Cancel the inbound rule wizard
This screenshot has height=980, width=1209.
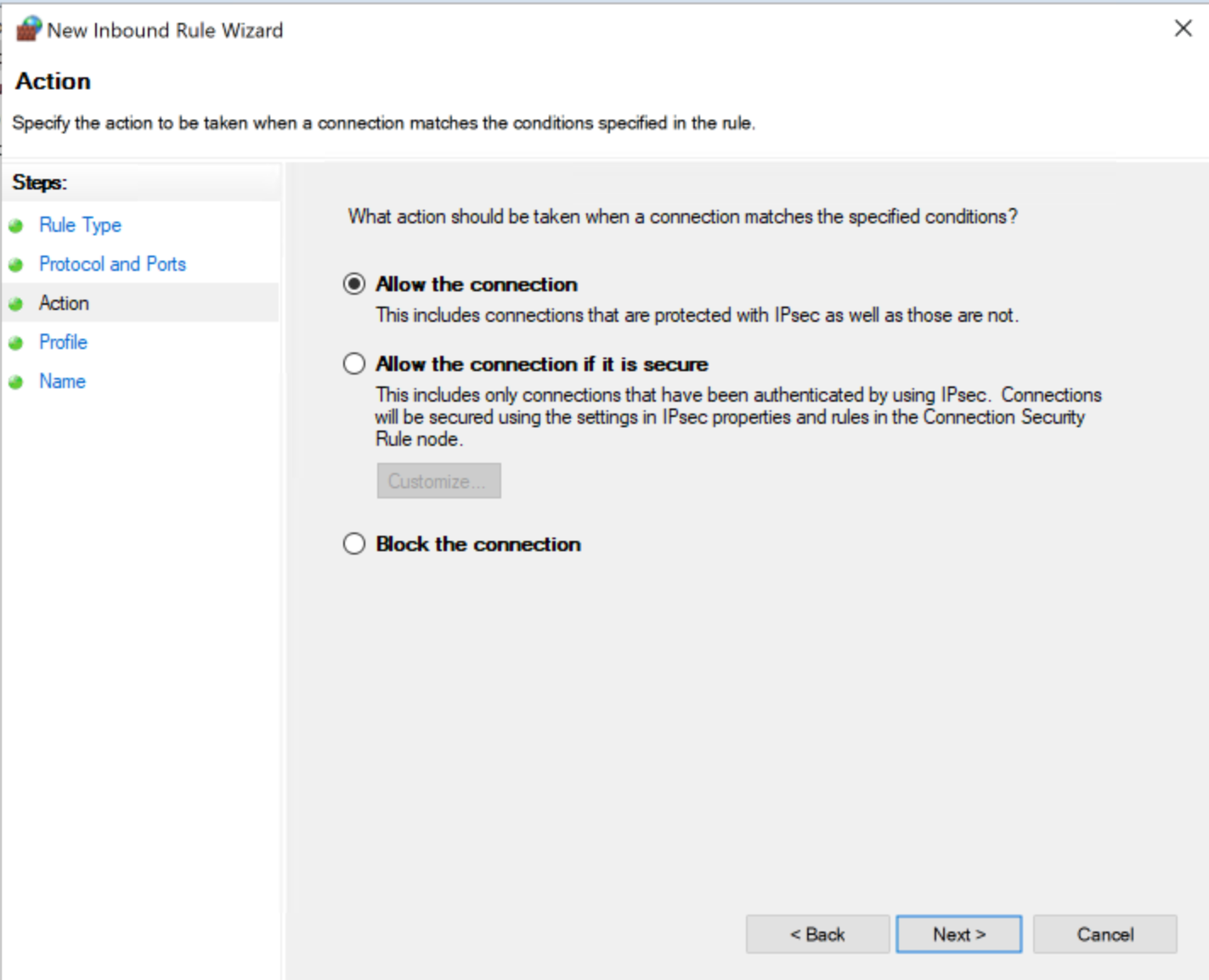point(1104,934)
